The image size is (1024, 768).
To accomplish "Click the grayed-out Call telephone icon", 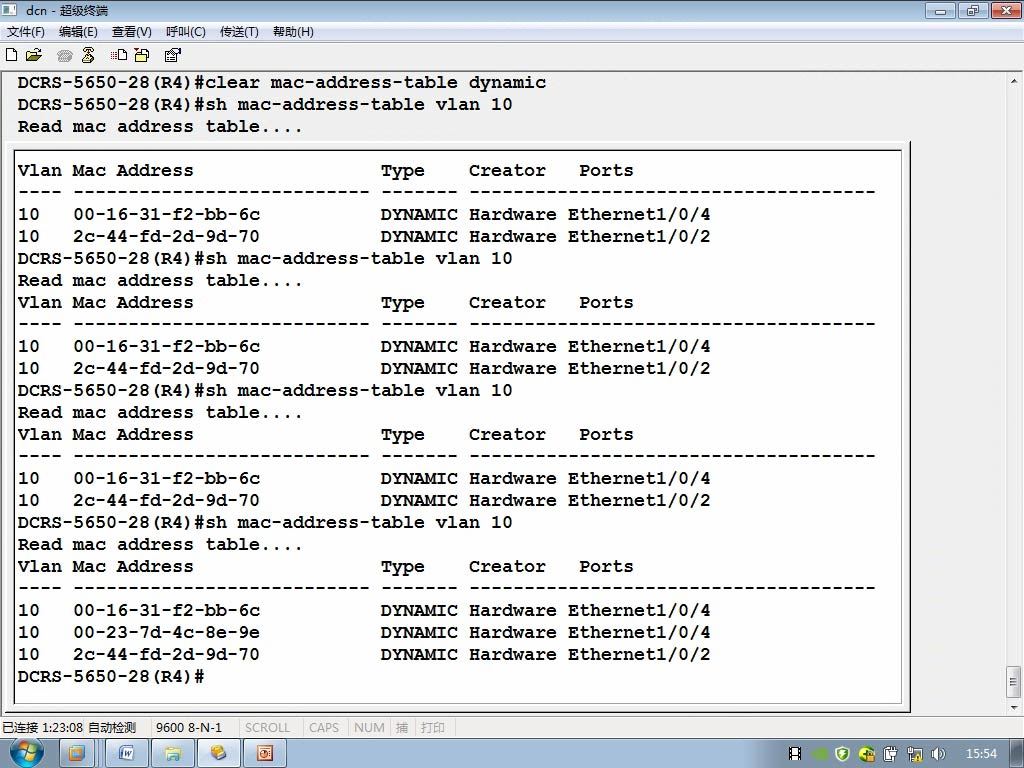I will click(x=64, y=56).
